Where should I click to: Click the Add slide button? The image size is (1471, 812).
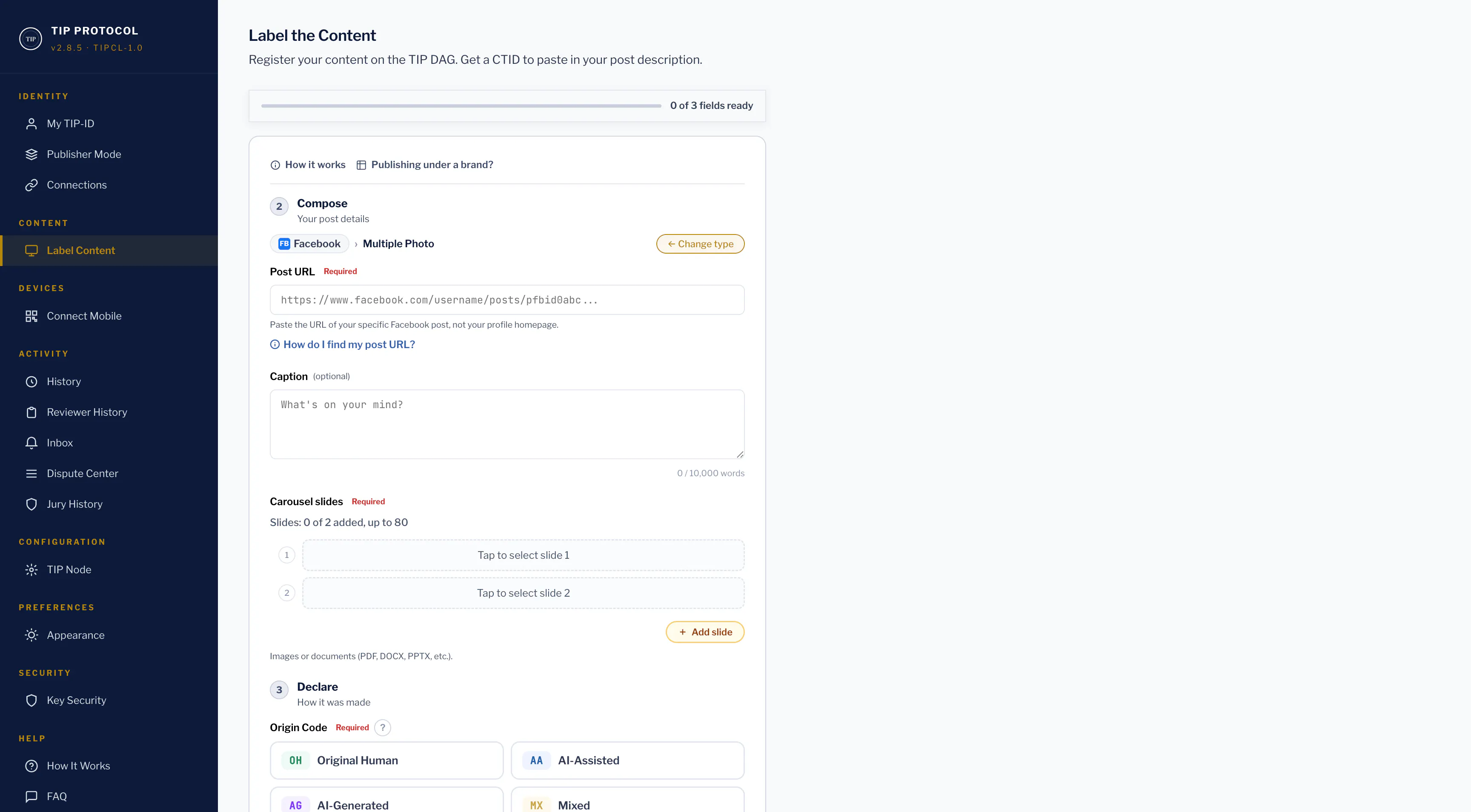pos(705,632)
